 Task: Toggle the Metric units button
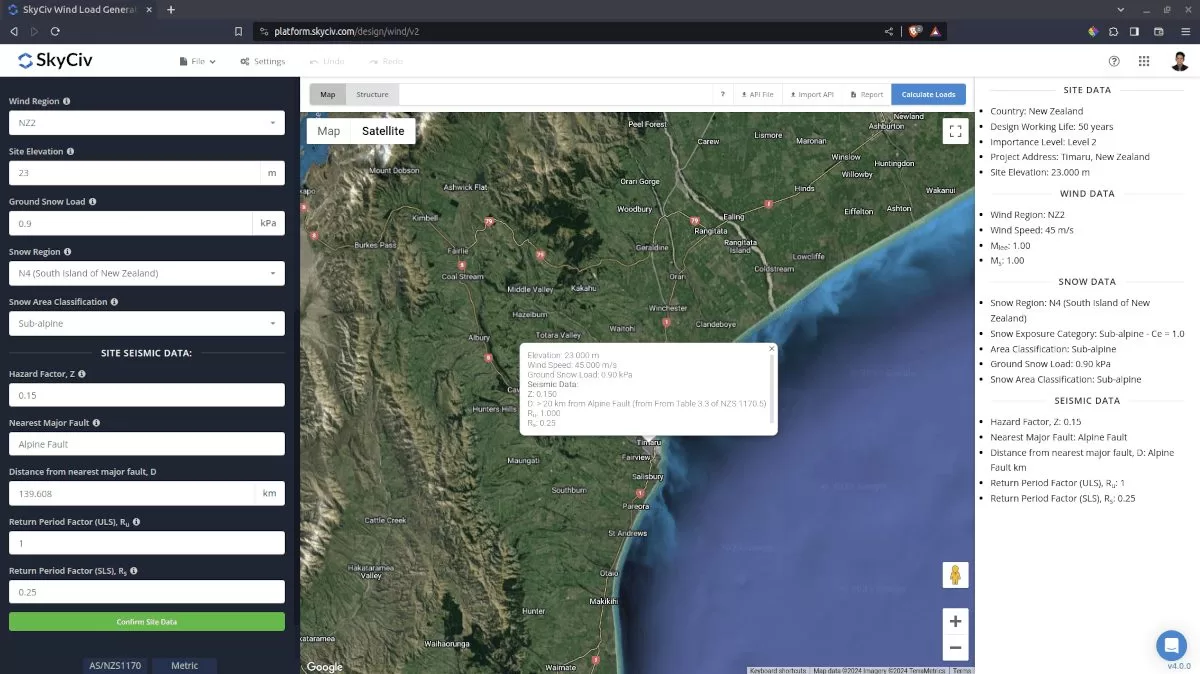184,665
